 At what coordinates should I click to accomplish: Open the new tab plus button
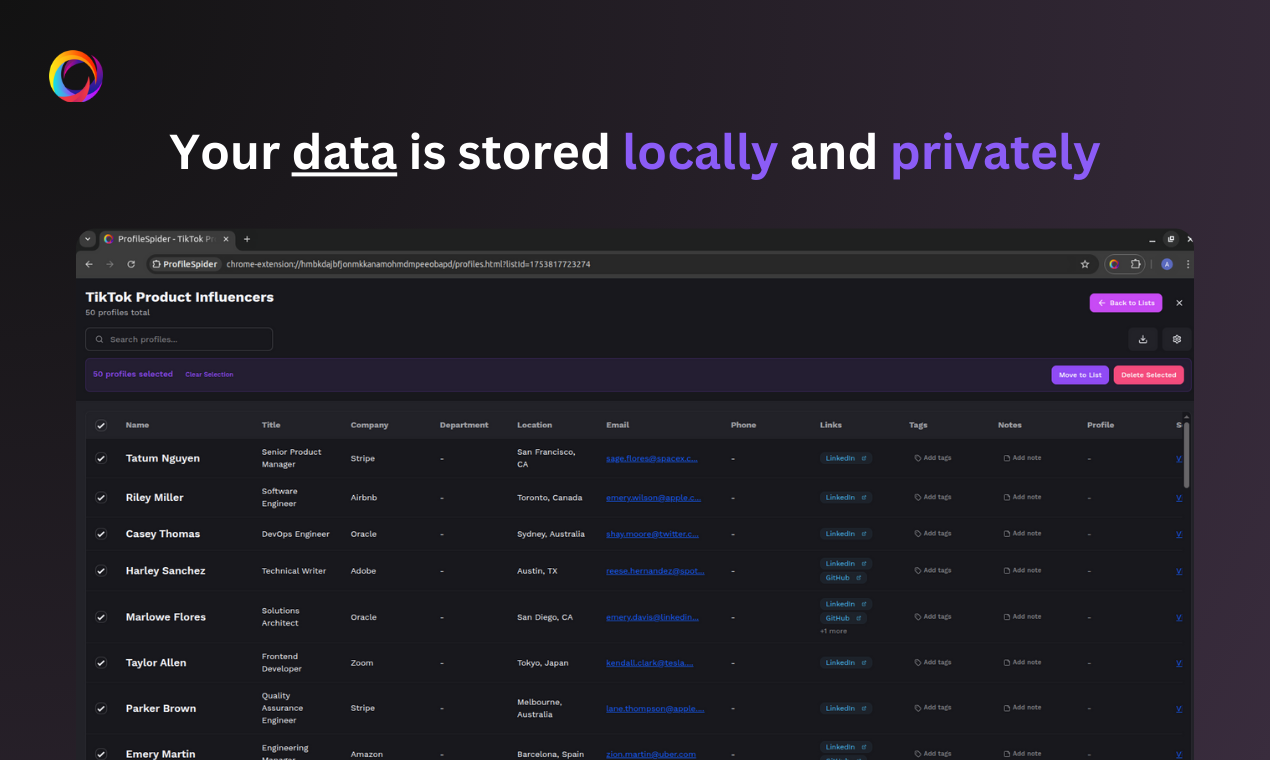247,239
